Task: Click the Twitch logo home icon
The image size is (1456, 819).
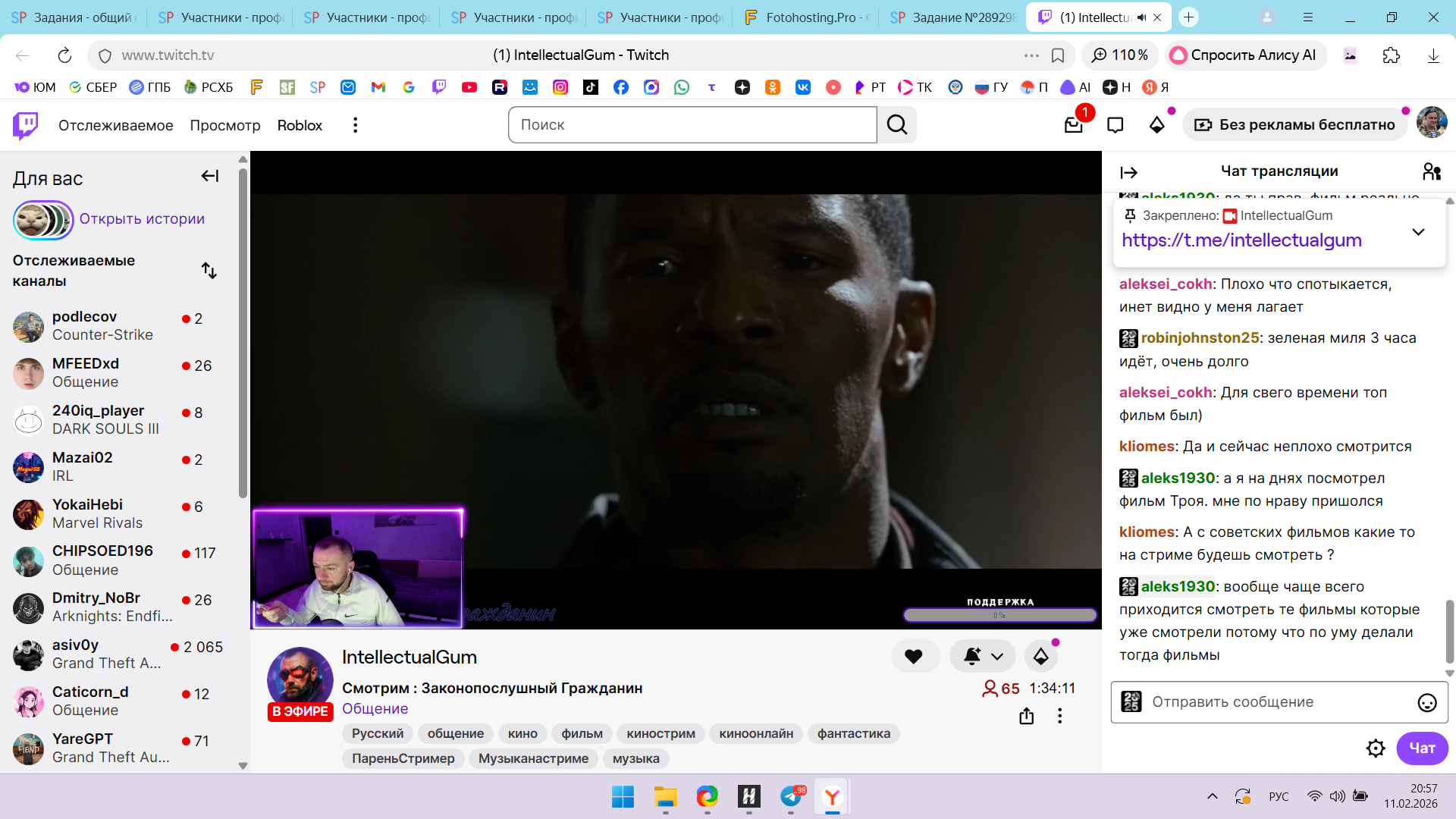Action: (26, 125)
